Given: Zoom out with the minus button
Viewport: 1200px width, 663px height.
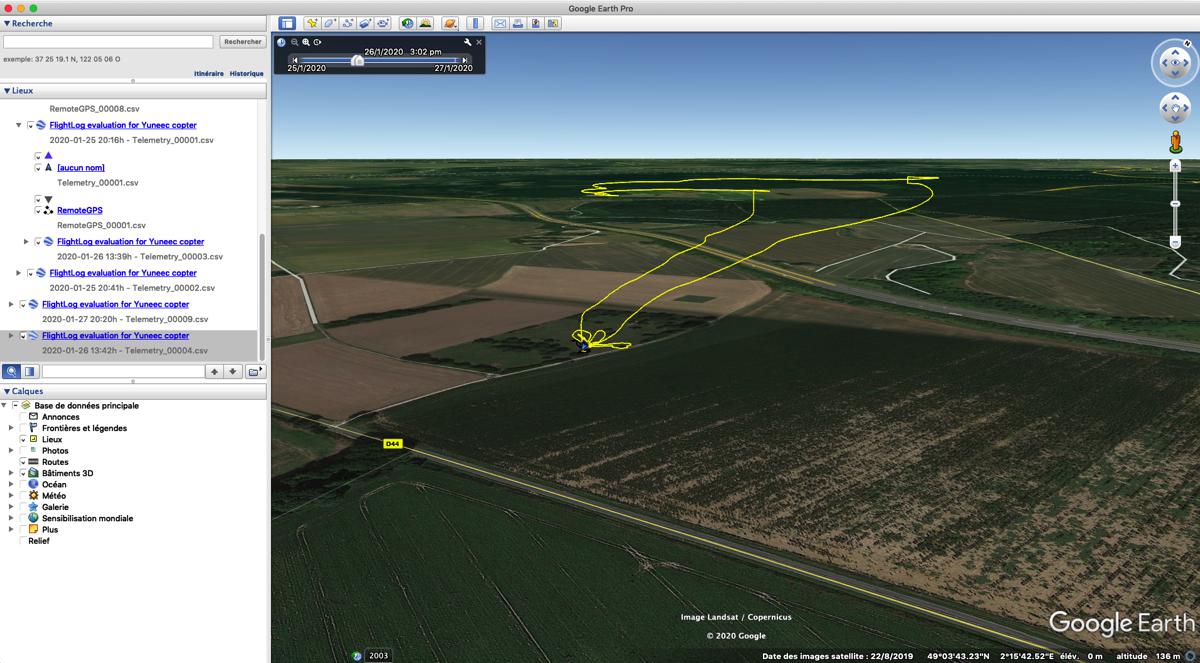Looking at the screenshot, I should click(x=1176, y=243).
